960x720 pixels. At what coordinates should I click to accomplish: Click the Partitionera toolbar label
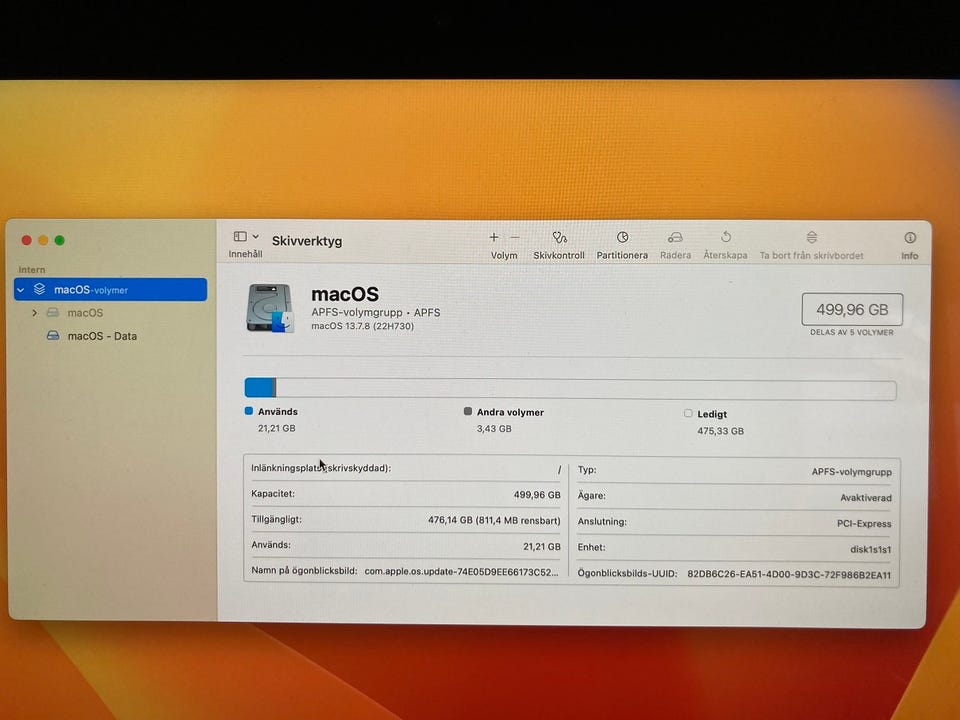622,255
